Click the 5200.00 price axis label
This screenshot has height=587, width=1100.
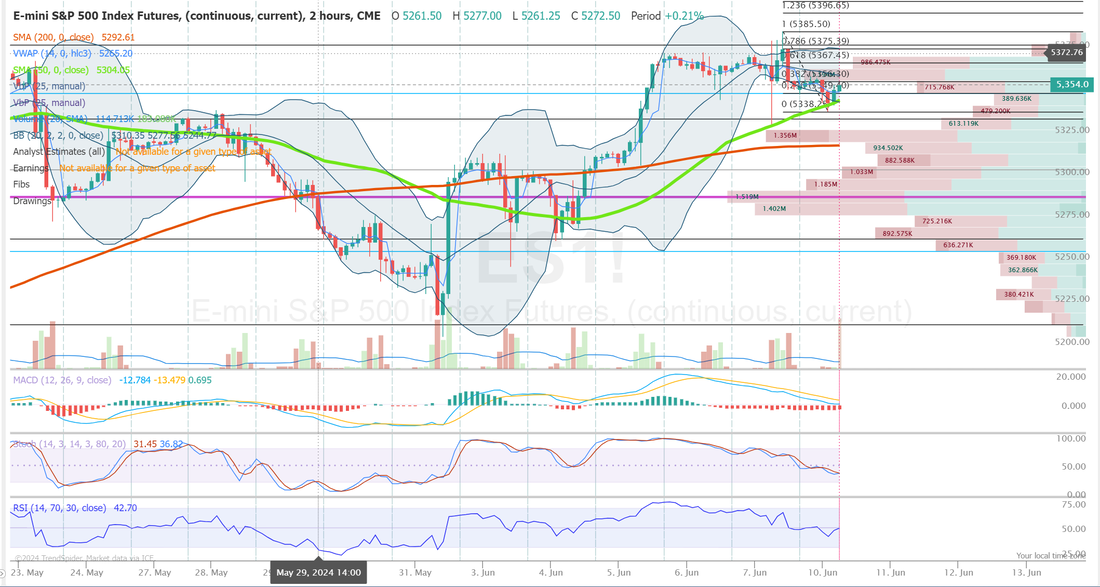coord(1074,342)
